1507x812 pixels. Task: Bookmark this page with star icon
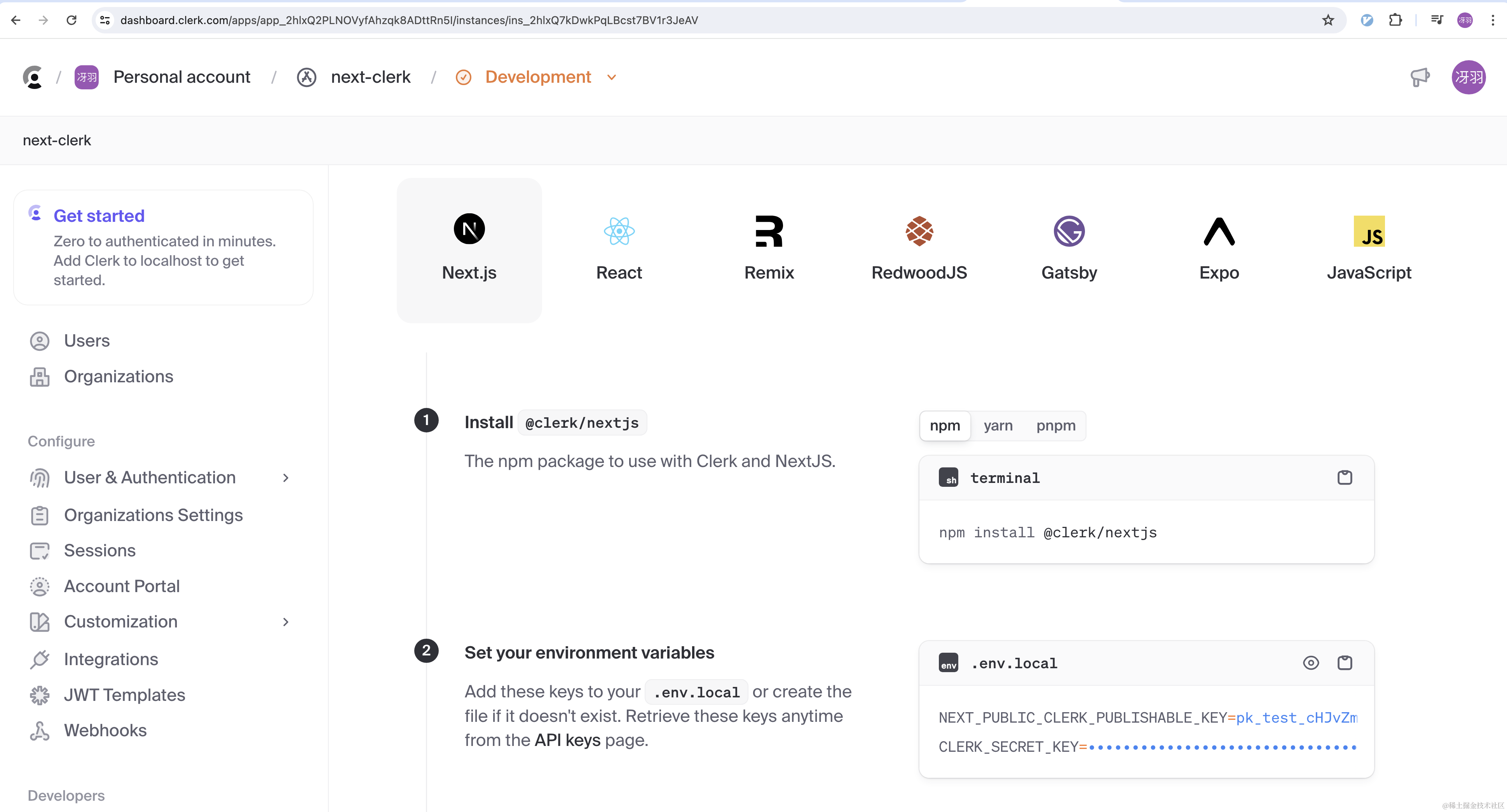tap(1328, 20)
